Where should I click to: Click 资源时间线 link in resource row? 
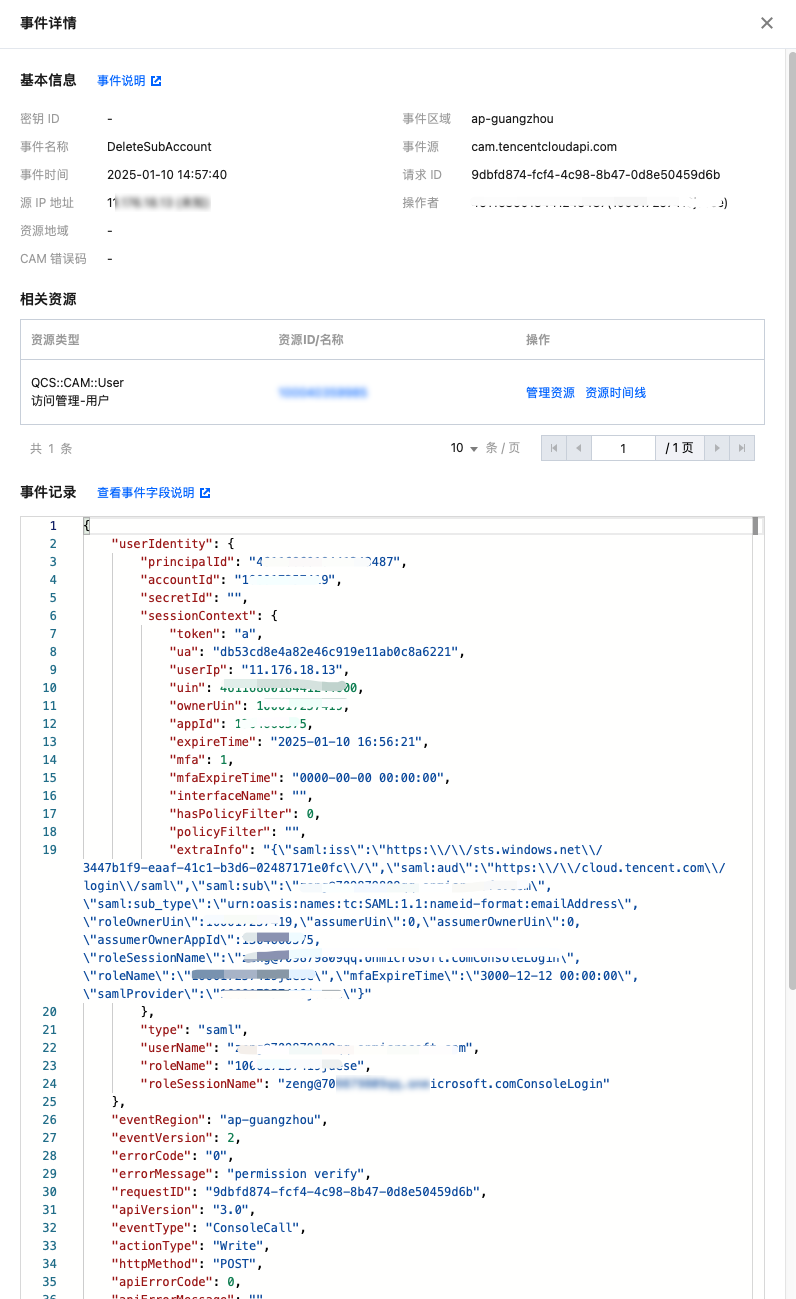click(615, 393)
